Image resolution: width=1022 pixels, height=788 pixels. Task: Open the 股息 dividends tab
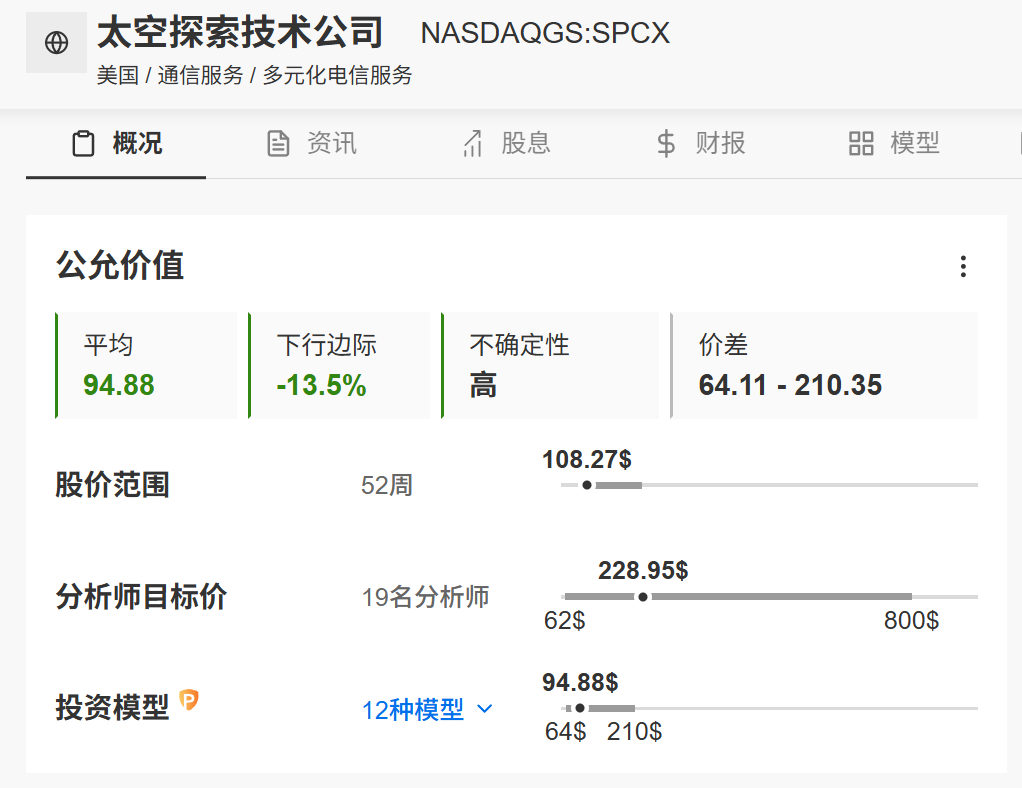506,143
